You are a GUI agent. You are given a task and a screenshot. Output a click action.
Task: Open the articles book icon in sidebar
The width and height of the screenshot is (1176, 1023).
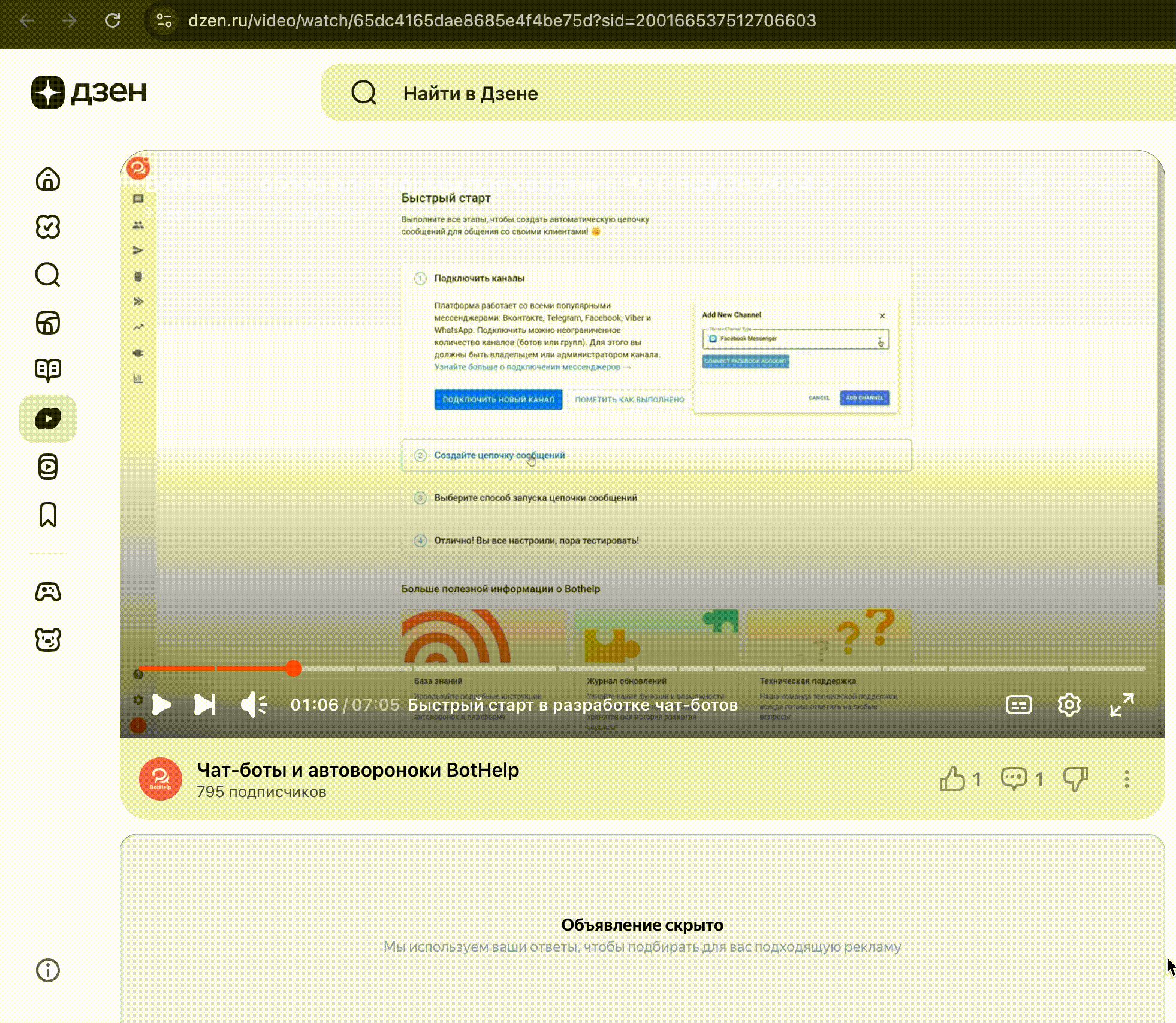pyautogui.click(x=48, y=370)
